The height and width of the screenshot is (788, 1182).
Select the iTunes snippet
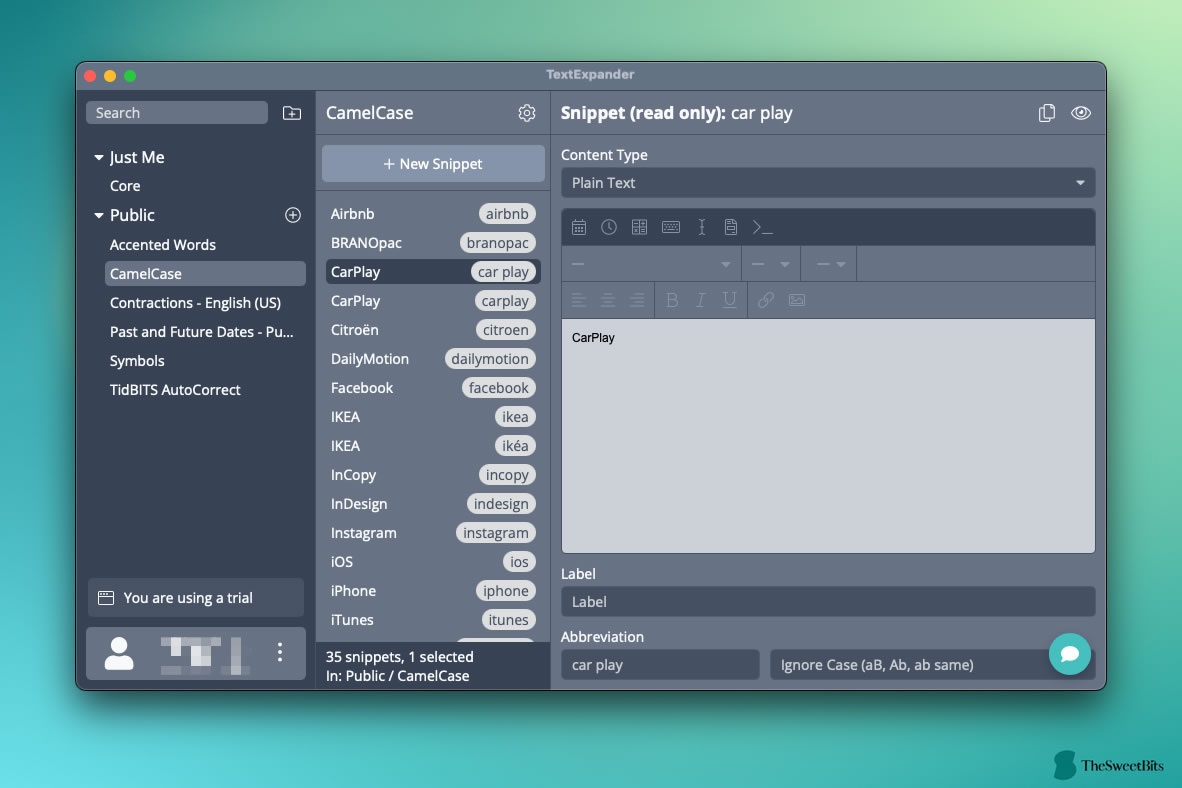tap(433, 620)
